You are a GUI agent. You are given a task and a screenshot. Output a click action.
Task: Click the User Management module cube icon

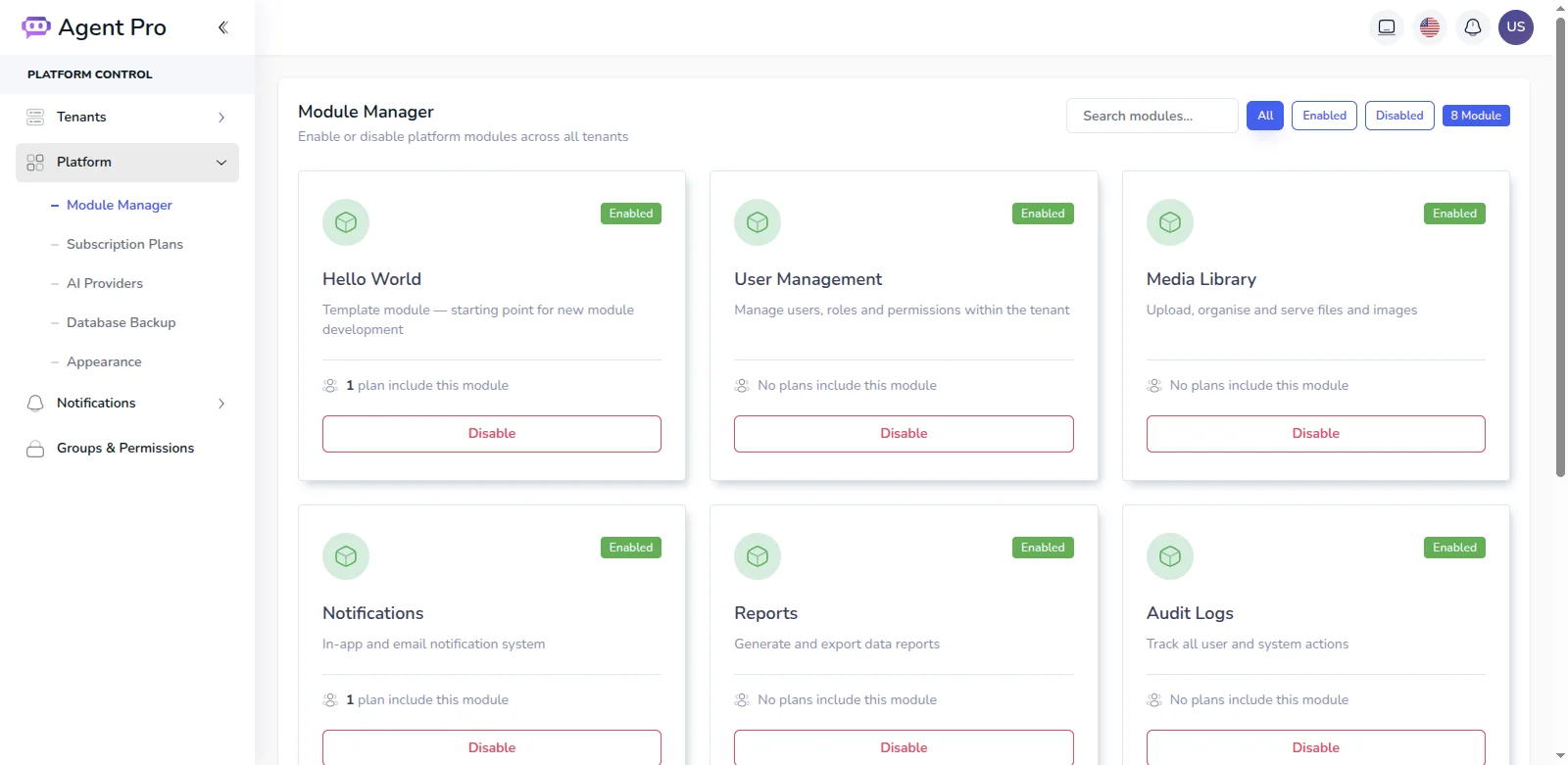(758, 222)
